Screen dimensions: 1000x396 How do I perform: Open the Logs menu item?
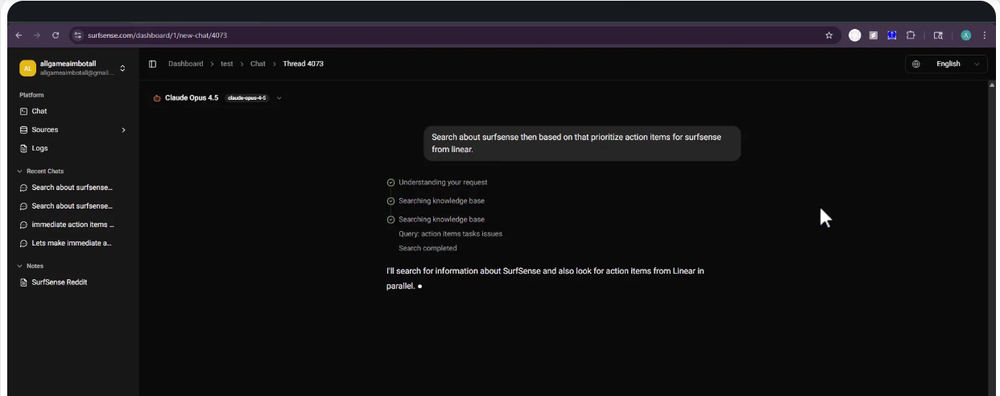click(73, 148)
